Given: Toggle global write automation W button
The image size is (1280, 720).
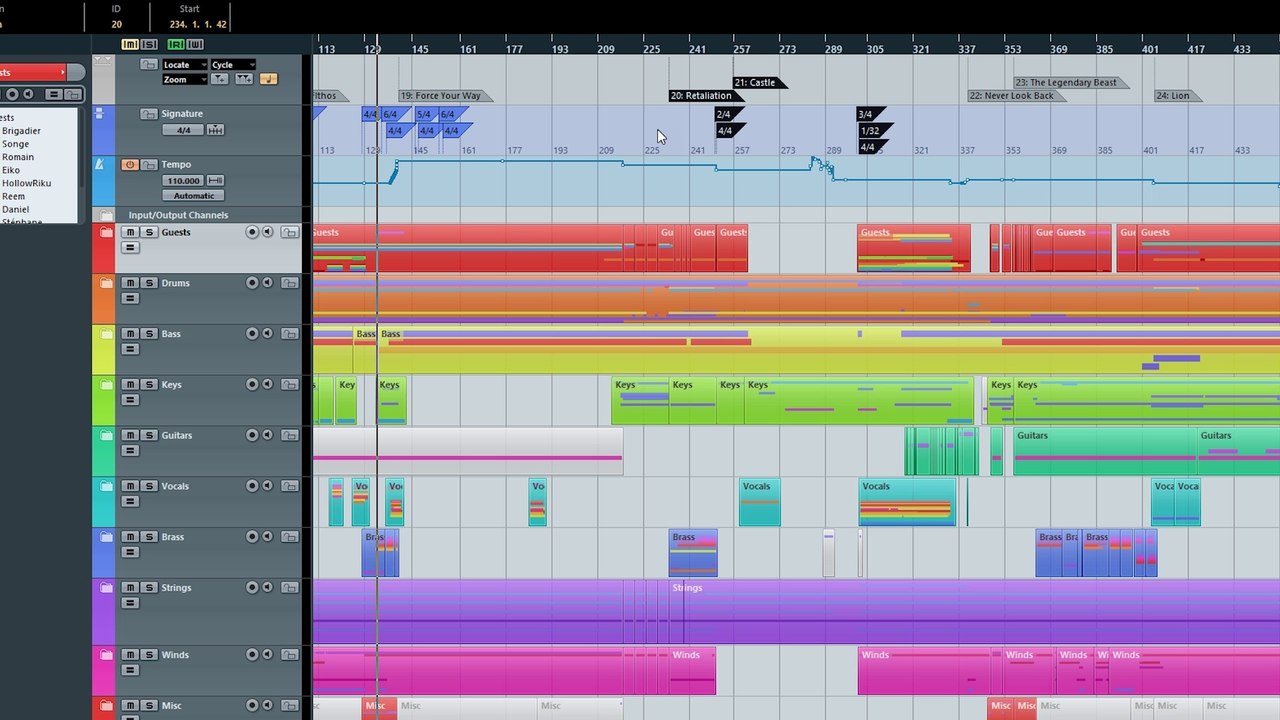Looking at the screenshot, I should click(195, 44).
